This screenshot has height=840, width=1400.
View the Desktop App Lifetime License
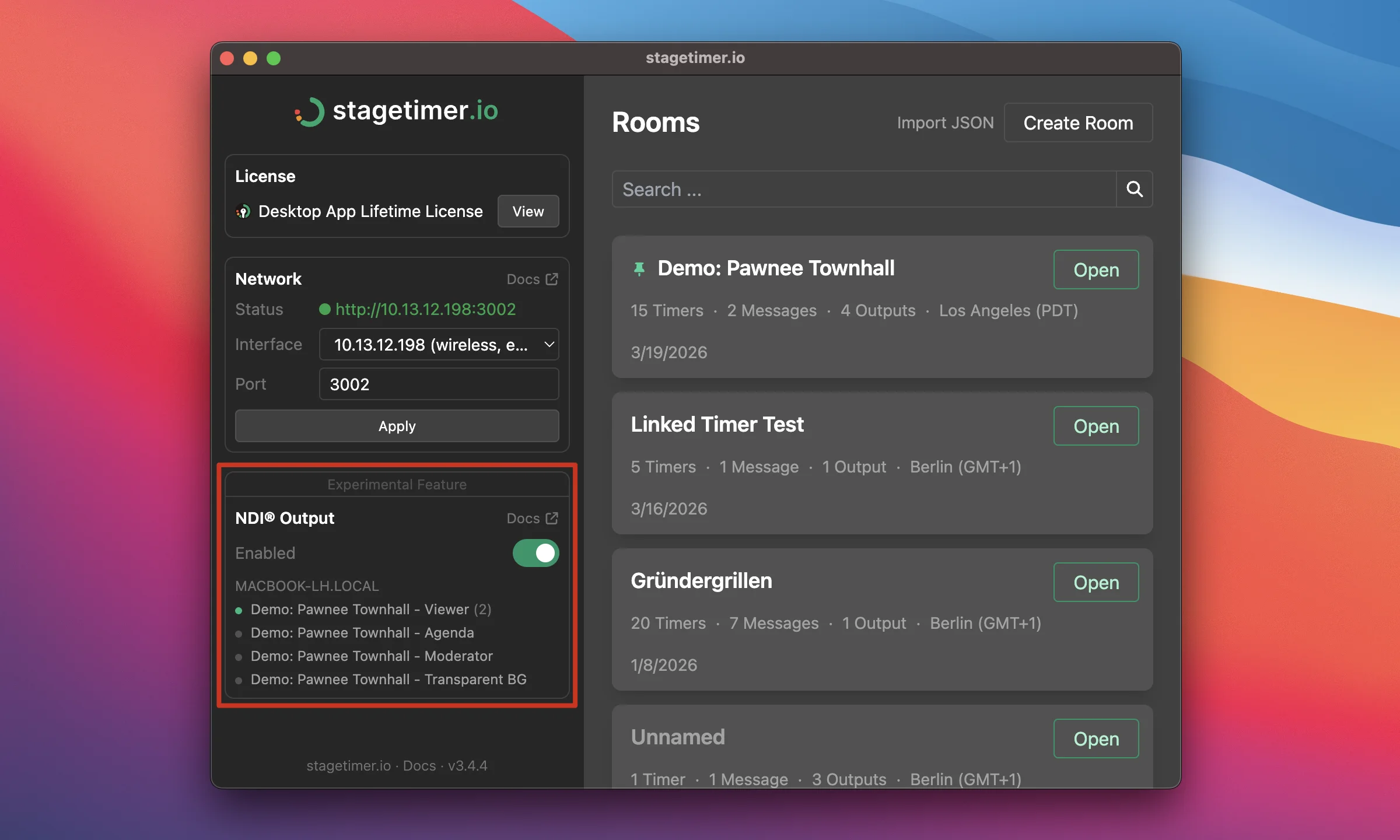click(528, 211)
